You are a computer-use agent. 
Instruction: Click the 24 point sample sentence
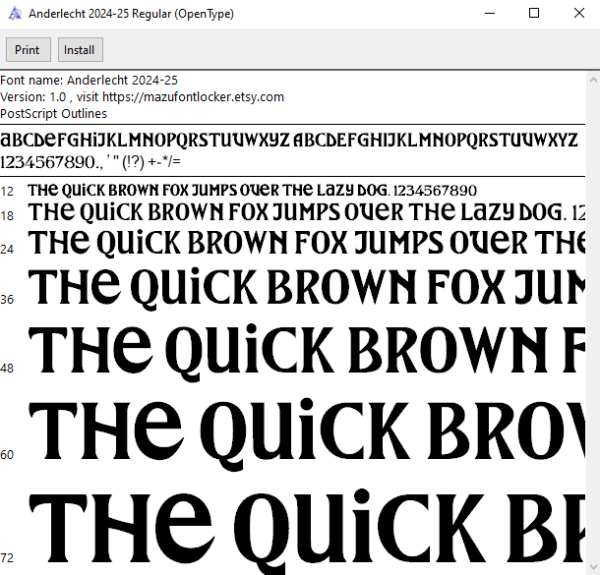point(307,243)
